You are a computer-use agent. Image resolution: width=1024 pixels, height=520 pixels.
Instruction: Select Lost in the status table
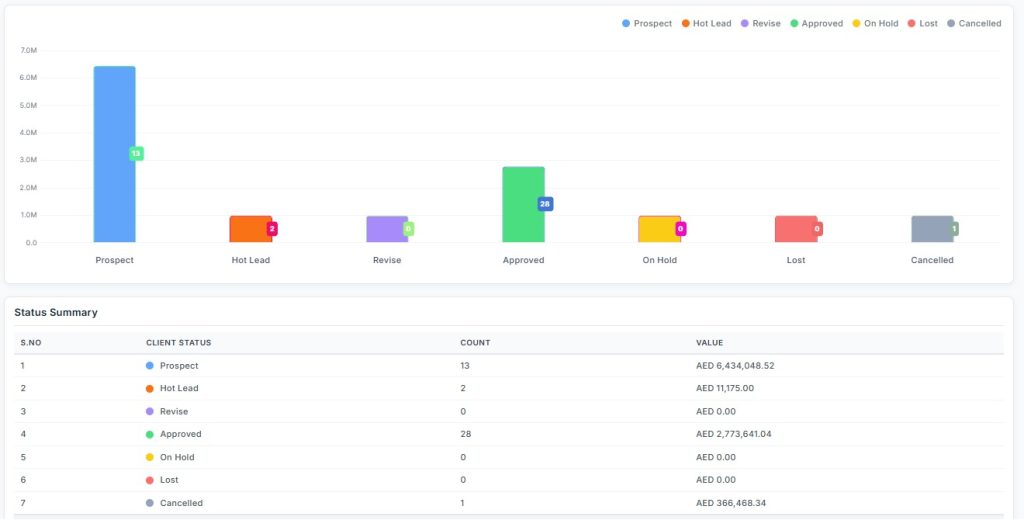(169, 479)
